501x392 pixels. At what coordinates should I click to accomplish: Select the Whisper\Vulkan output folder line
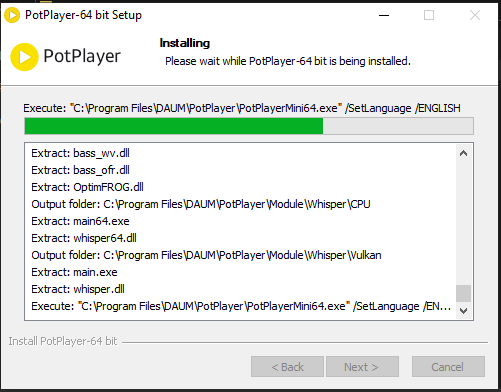tap(206, 255)
